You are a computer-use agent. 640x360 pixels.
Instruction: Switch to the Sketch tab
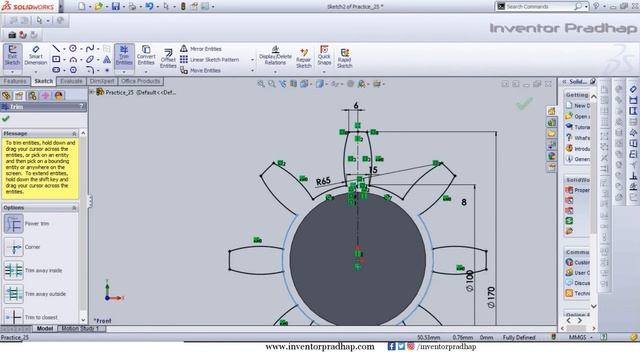pos(44,81)
